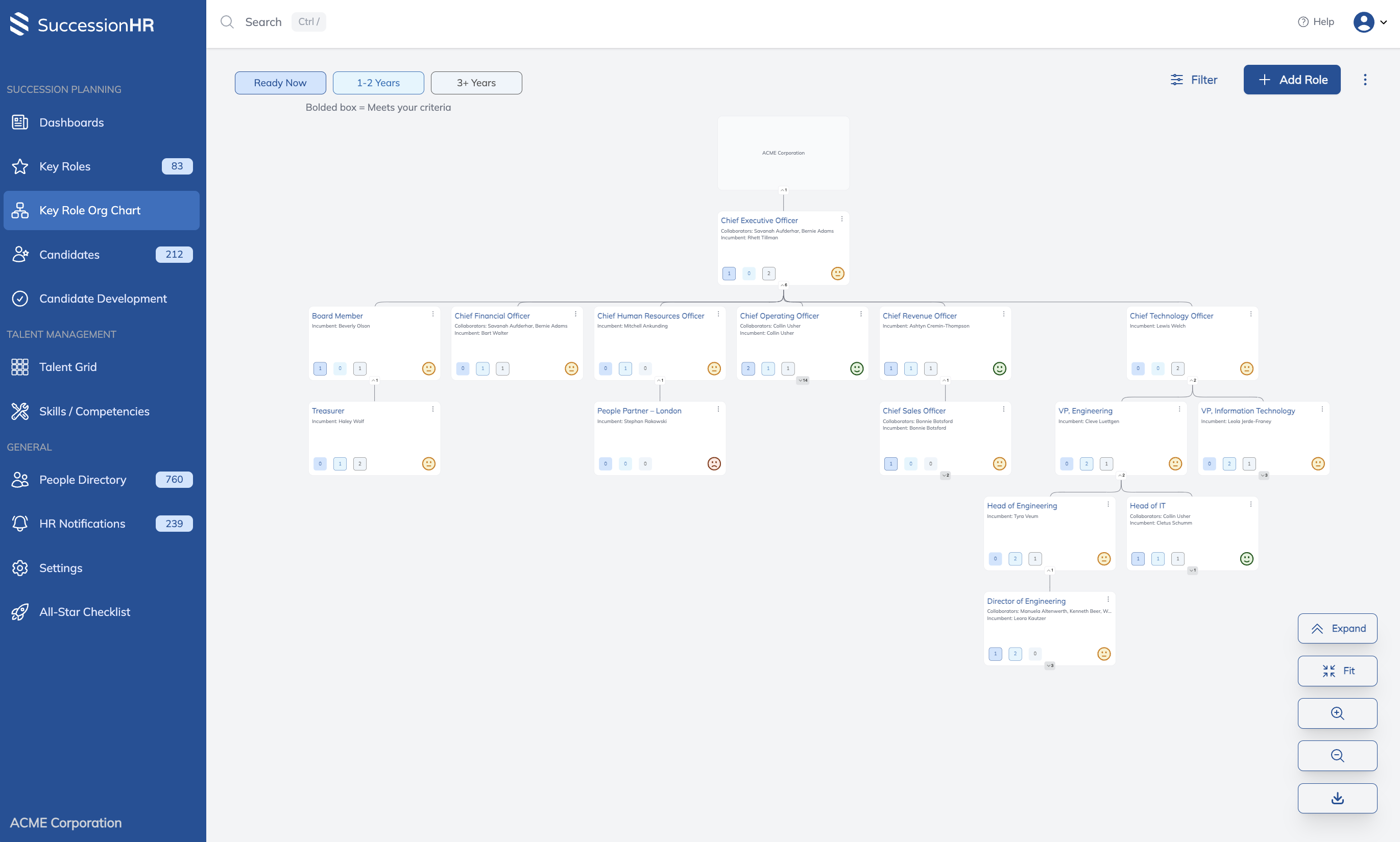
Task: Click the zoom out magnifier button
Action: (1337, 755)
